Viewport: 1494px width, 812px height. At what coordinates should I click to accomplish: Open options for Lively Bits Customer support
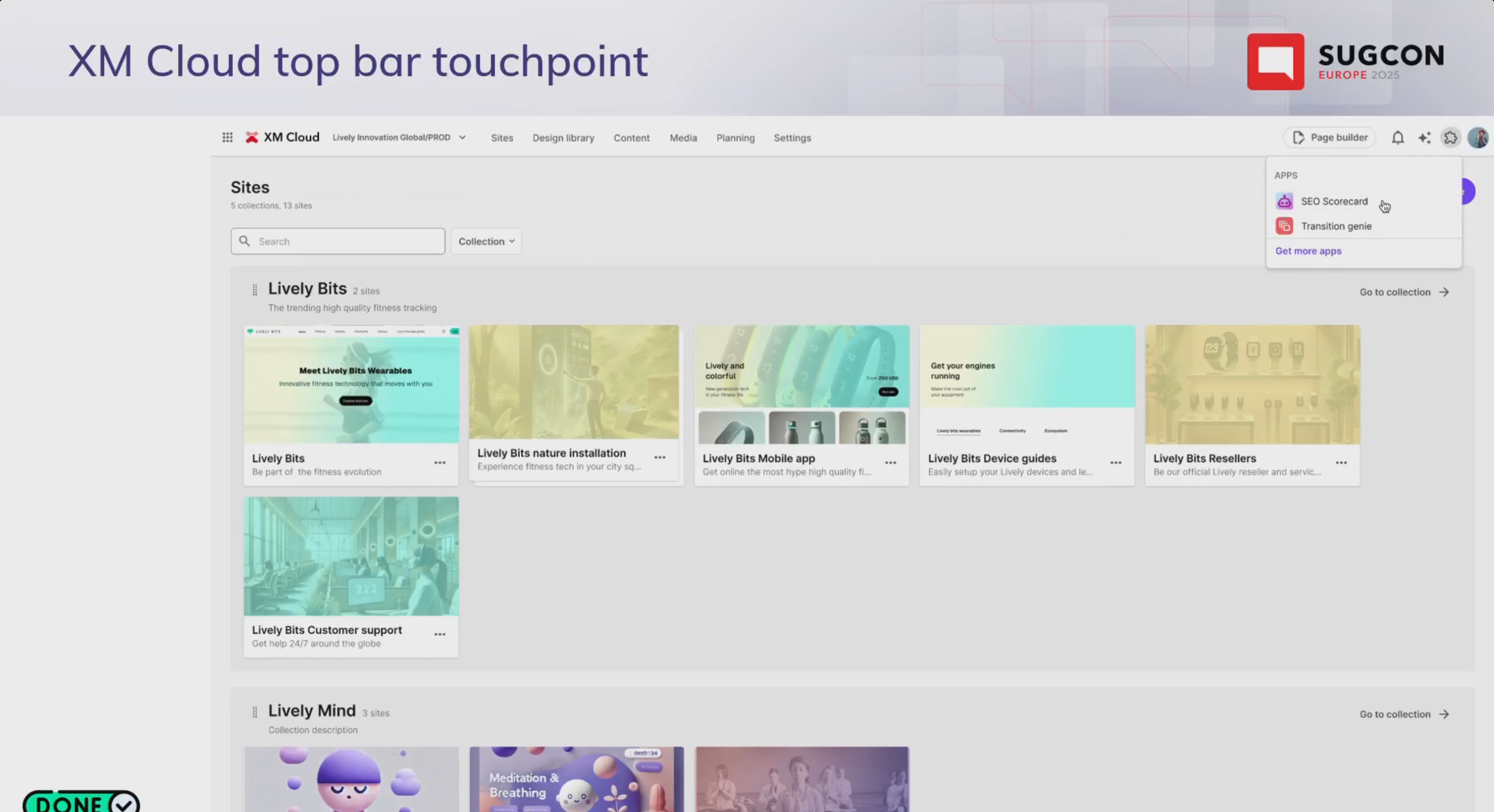click(x=440, y=634)
